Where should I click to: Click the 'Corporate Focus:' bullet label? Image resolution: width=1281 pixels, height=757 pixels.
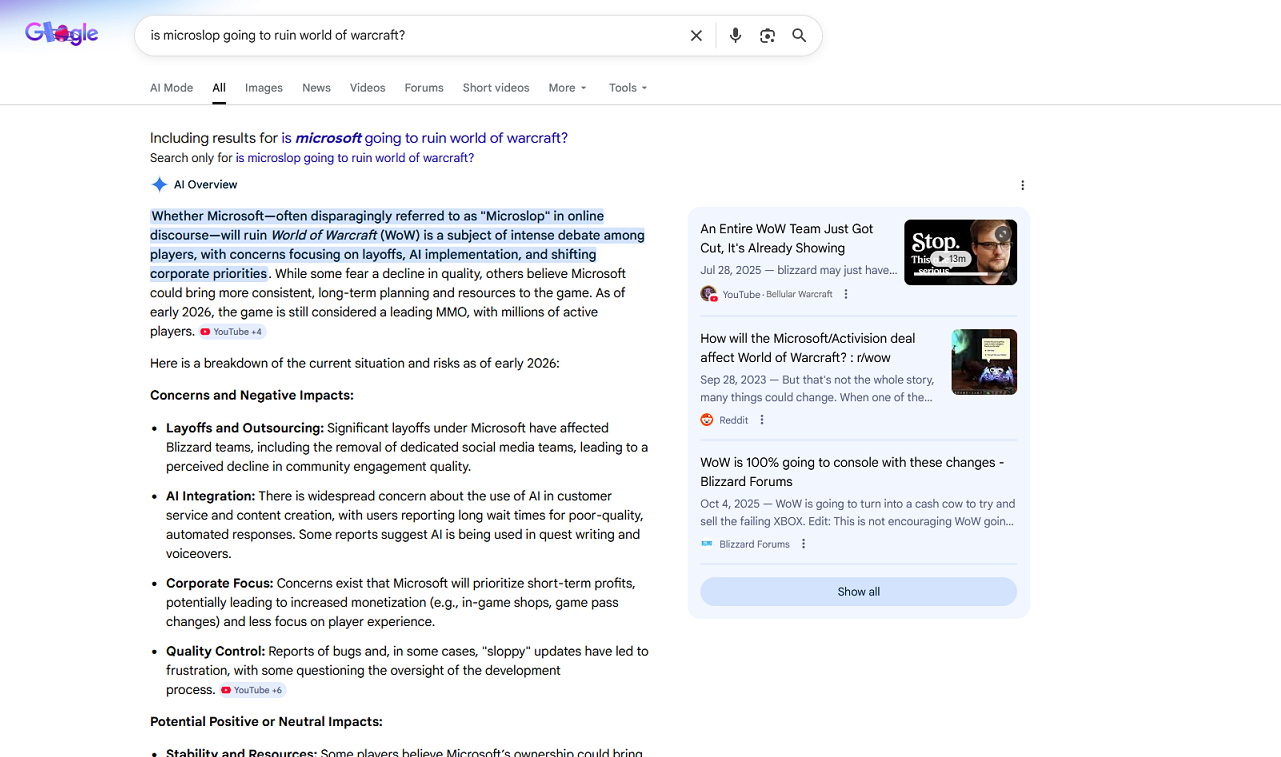219,583
